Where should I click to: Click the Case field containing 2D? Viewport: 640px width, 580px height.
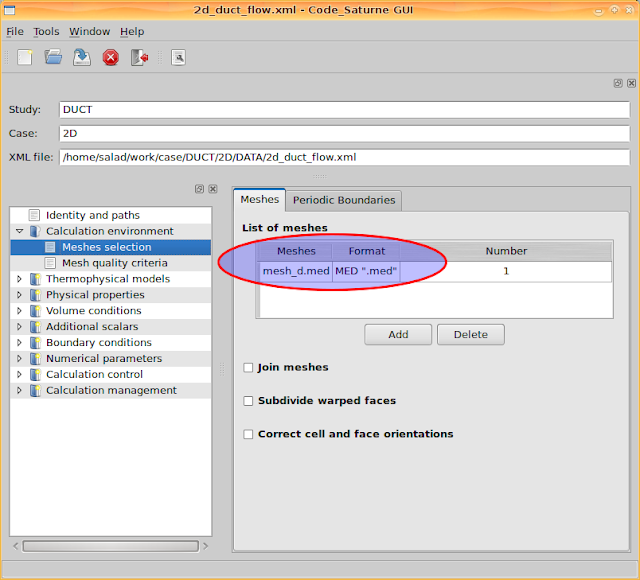coord(344,133)
